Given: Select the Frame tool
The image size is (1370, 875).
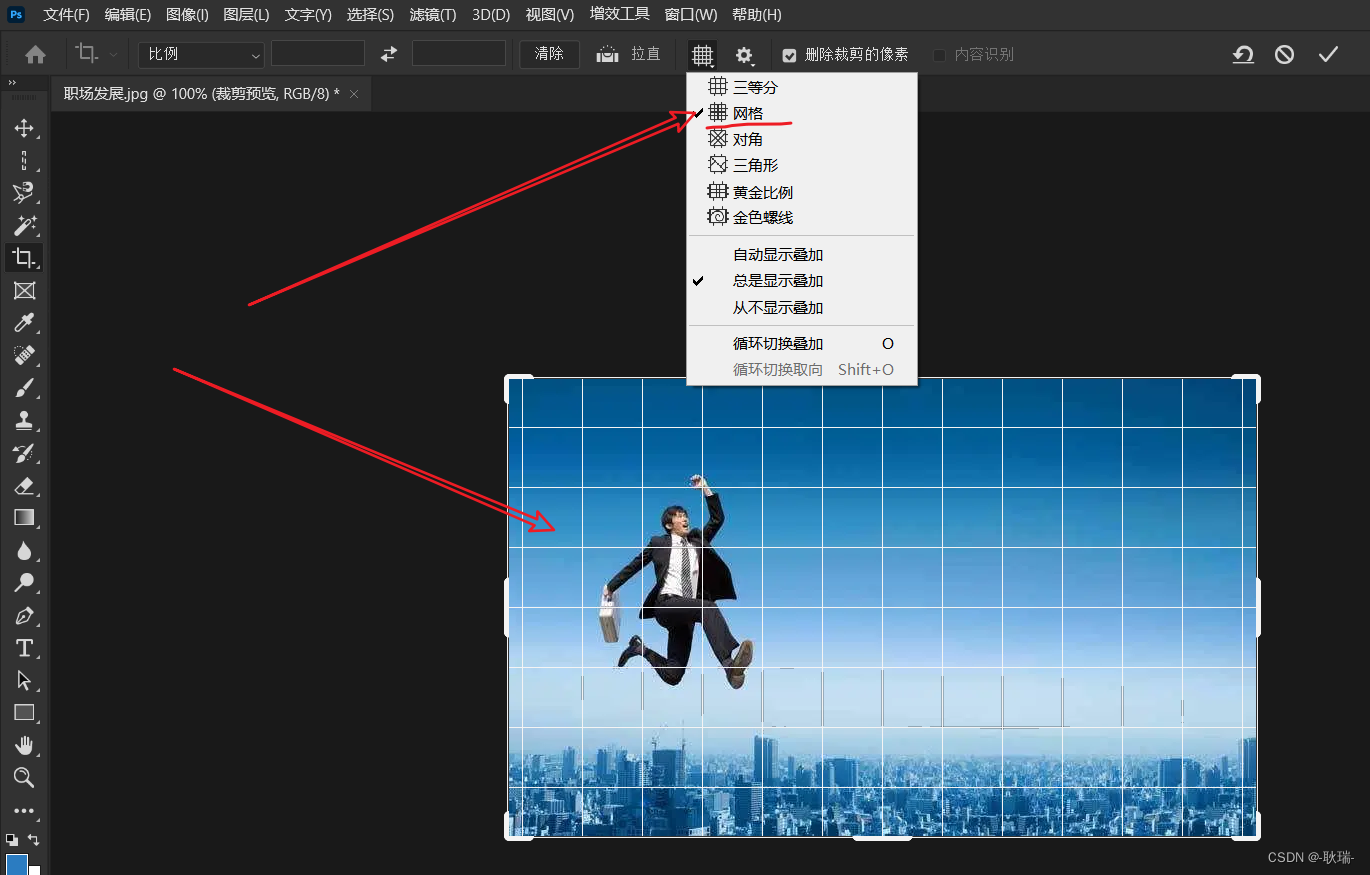Looking at the screenshot, I should coord(24,290).
